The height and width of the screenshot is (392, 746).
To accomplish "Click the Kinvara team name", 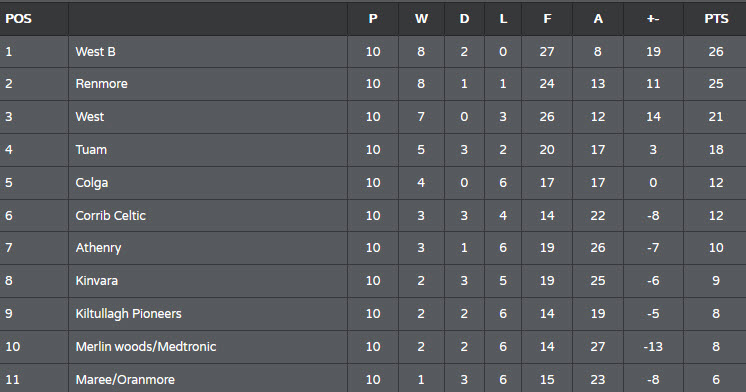I will [x=97, y=281].
